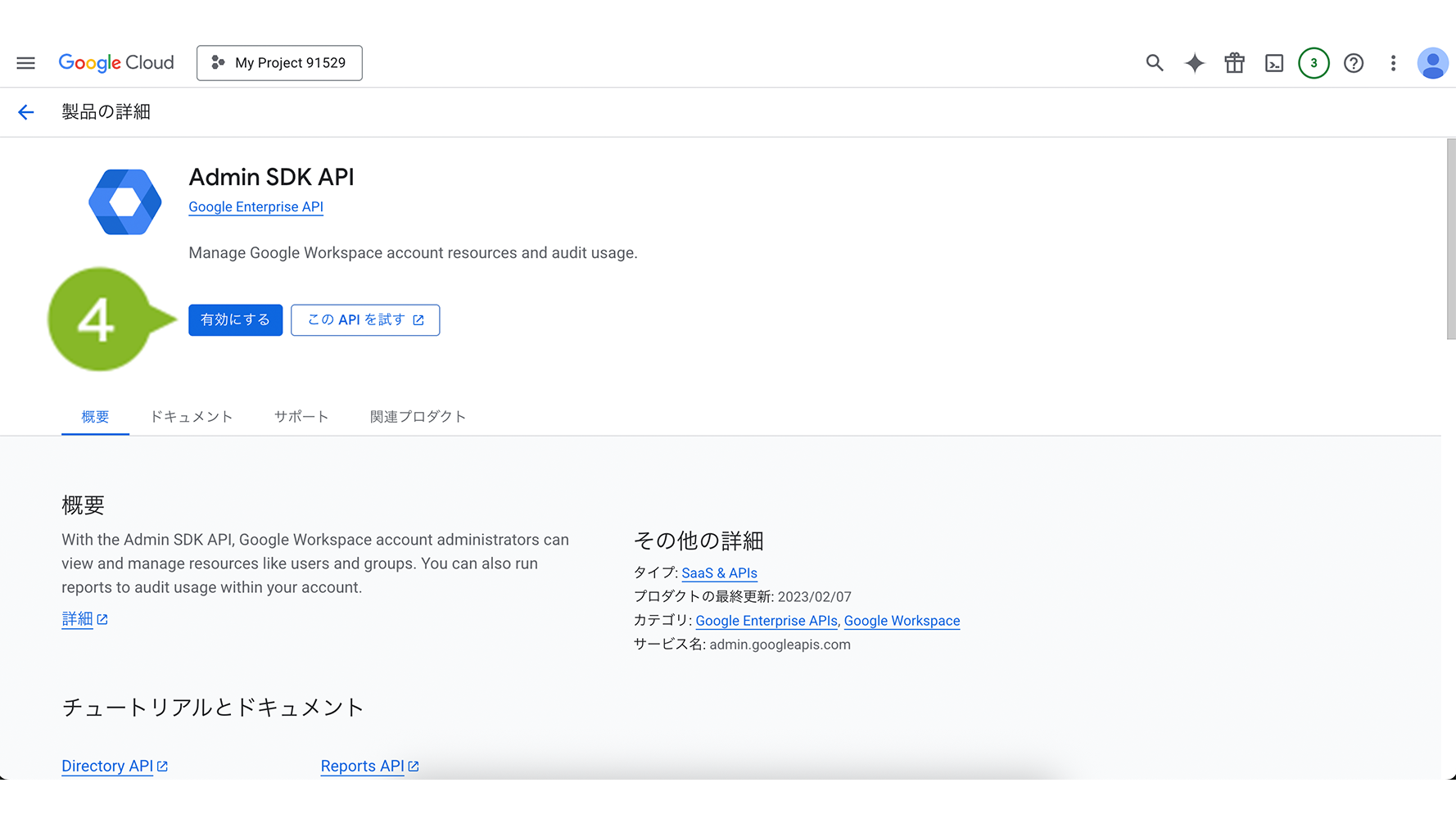Open the help question mark icon
This screenshot has width=1456, height=819.
1354,63
